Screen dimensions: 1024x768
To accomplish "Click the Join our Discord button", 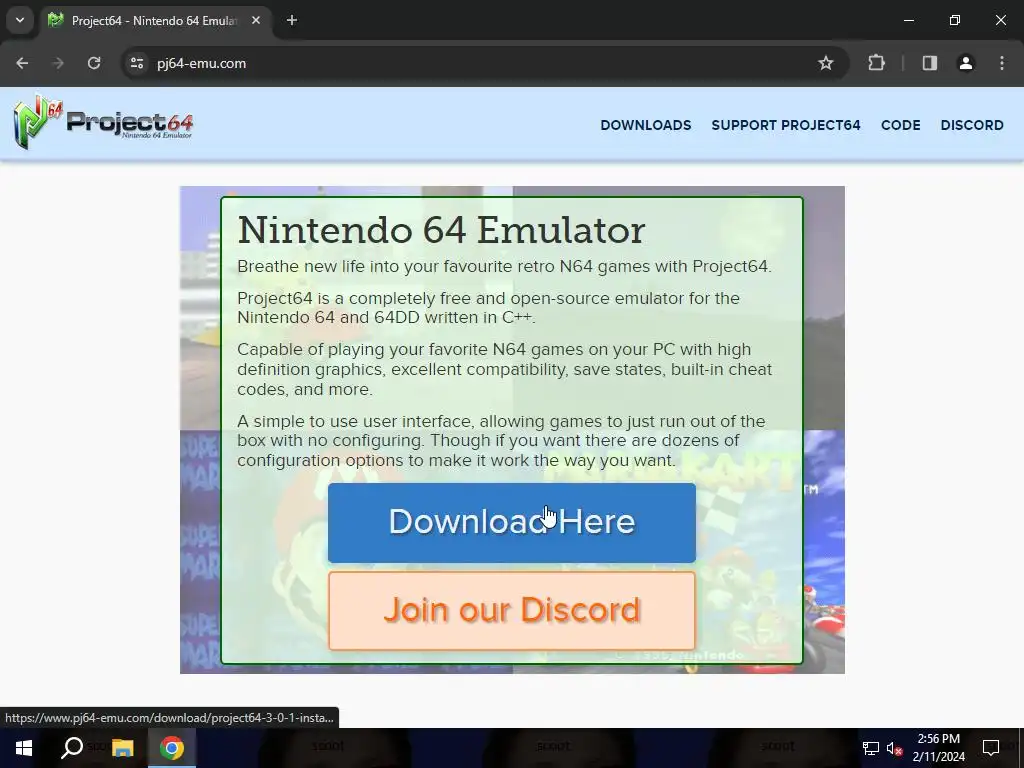I will pyautogui.click(x=512, y=611).
